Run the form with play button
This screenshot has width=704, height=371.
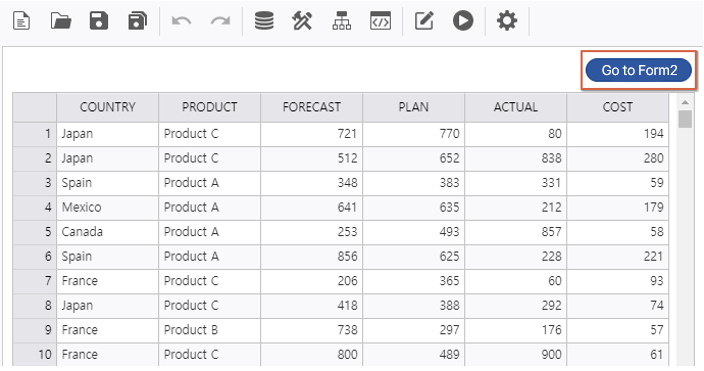point(463,21)
